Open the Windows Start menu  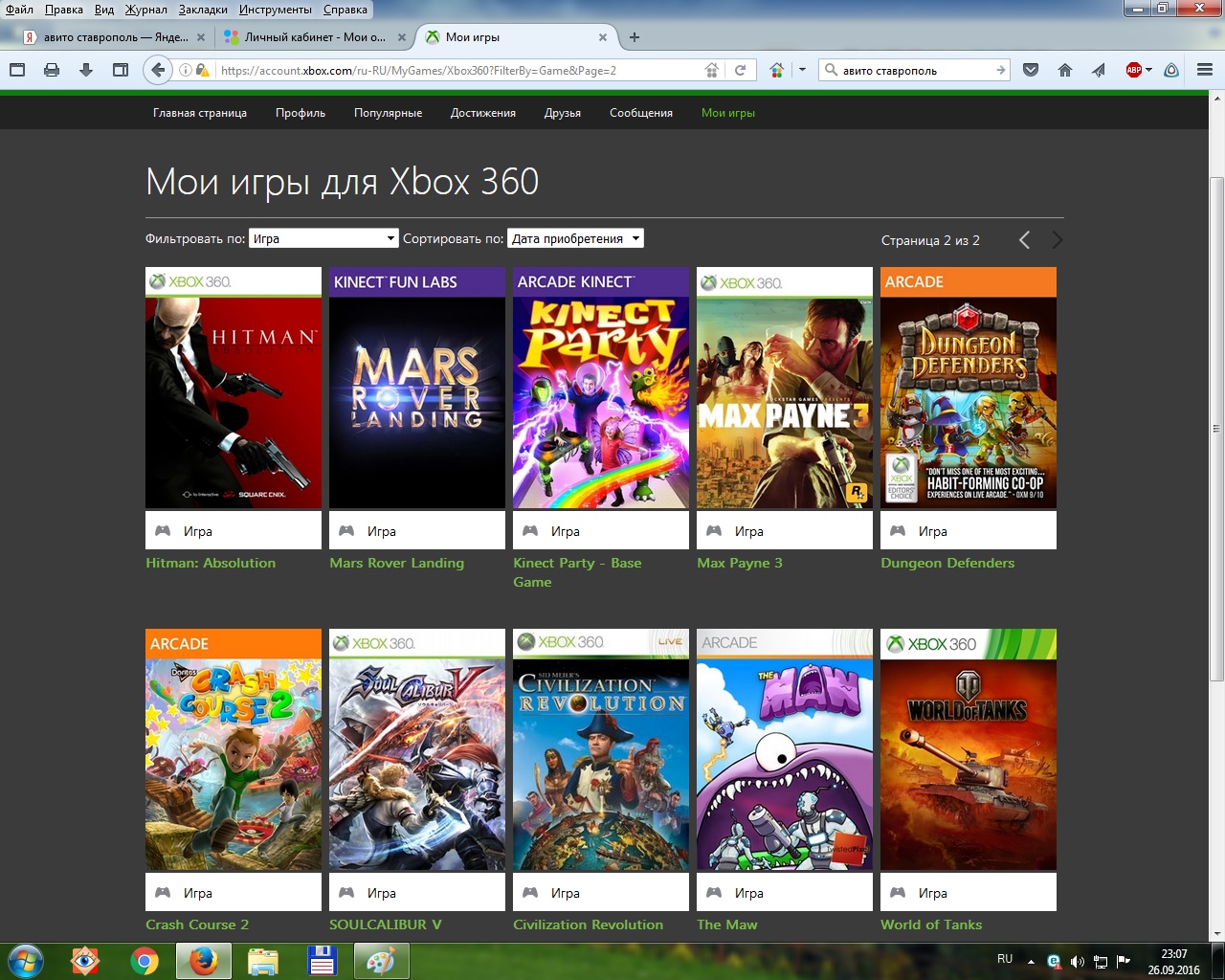click(x=25, y=961)
